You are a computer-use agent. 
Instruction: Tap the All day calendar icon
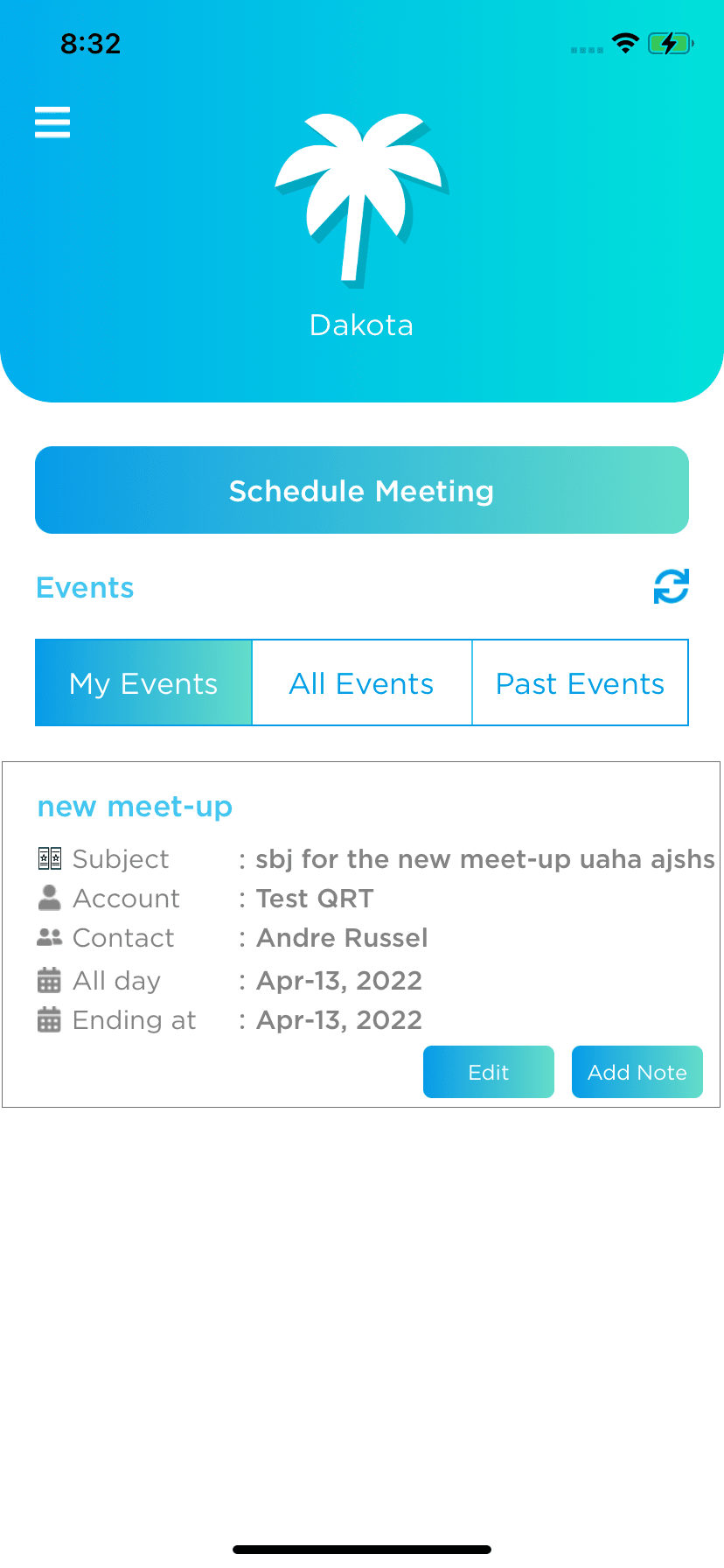(50, 980)
